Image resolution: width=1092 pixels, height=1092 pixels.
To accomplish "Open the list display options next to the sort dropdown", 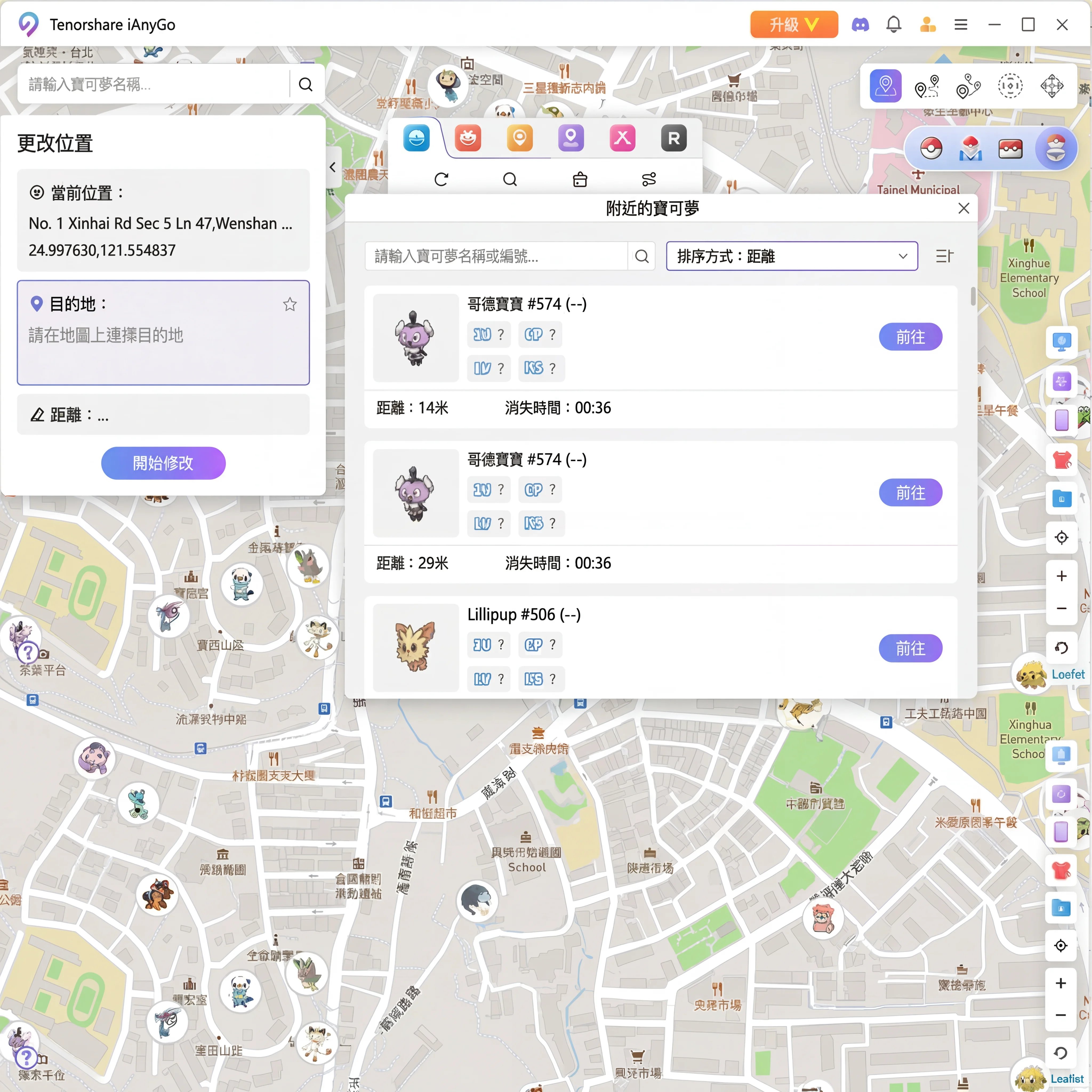I will (945, 256).
